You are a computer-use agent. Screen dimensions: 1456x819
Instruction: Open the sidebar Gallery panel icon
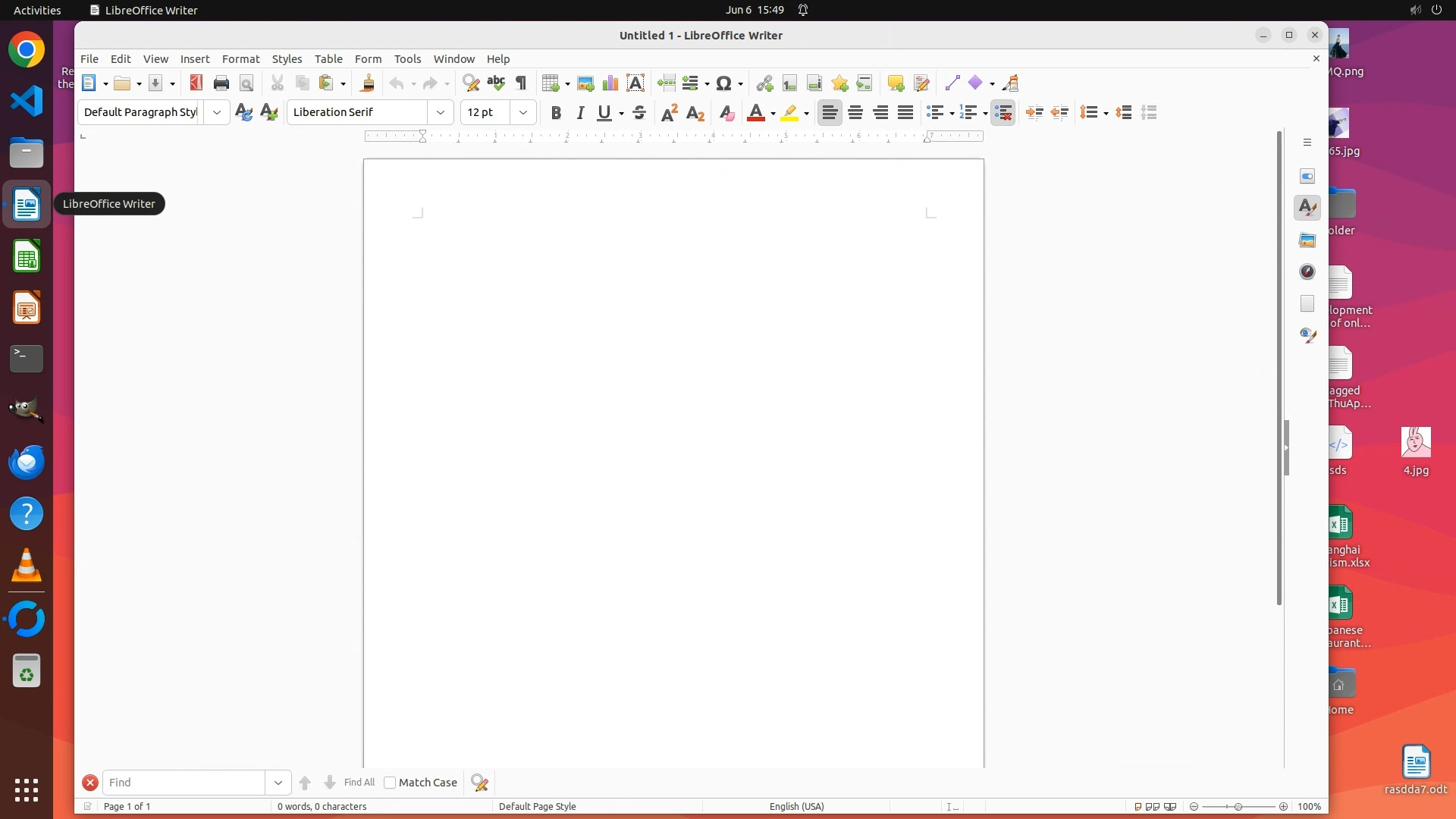point(1307,240)
